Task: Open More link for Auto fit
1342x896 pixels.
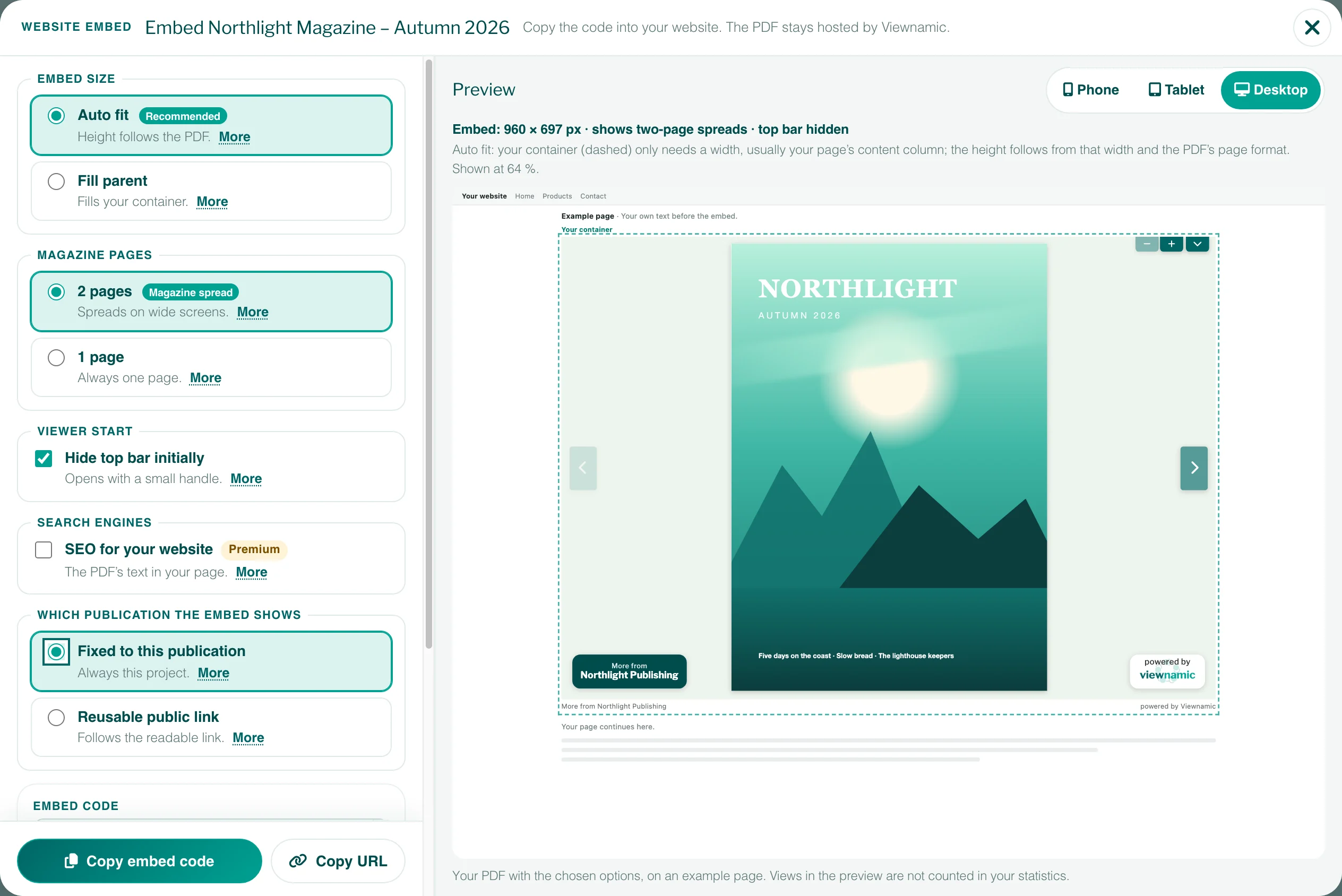Action: (x=234, y=136)
